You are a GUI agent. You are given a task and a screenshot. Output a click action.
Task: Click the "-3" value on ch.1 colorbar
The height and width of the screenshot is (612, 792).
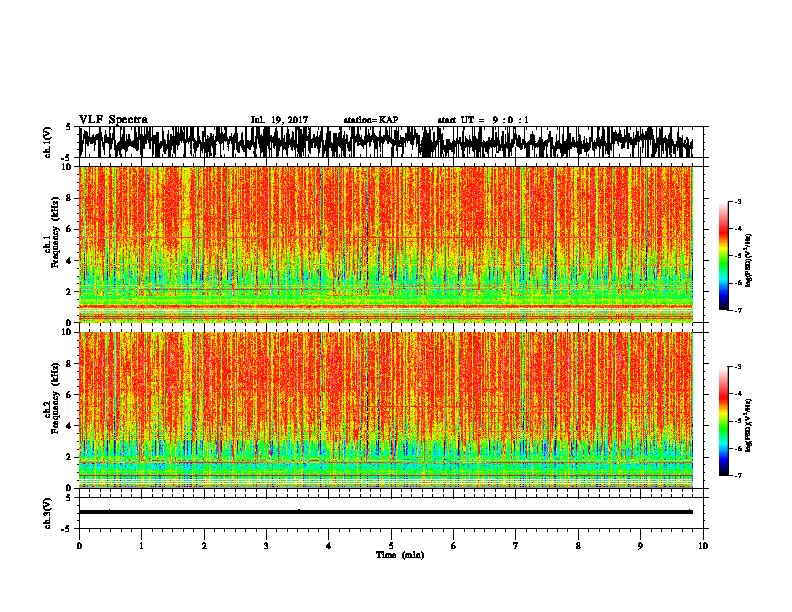pos(737,201)
